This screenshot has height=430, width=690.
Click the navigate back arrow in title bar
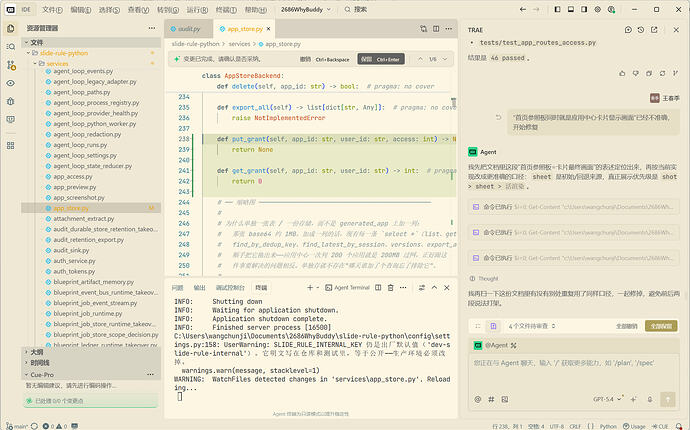[523, 9]
